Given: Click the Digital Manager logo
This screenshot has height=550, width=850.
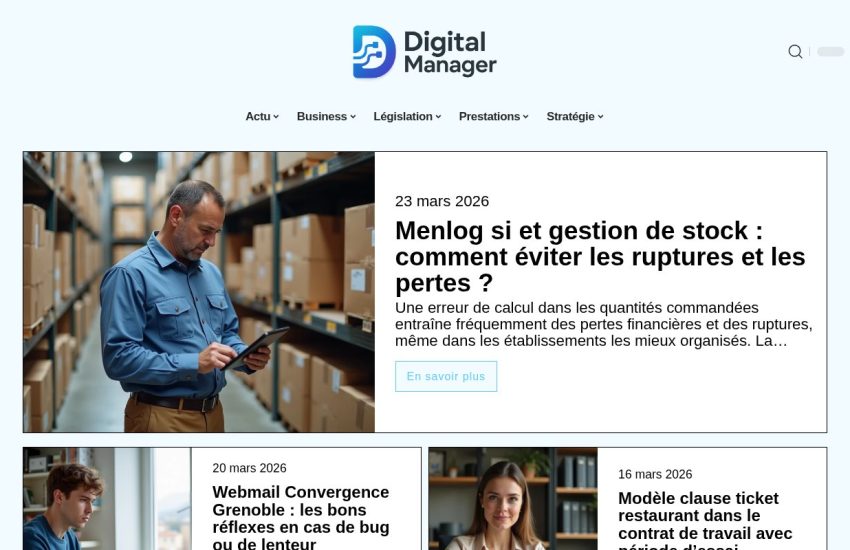Looking at the screenshot, I should (x=424, y=52).
